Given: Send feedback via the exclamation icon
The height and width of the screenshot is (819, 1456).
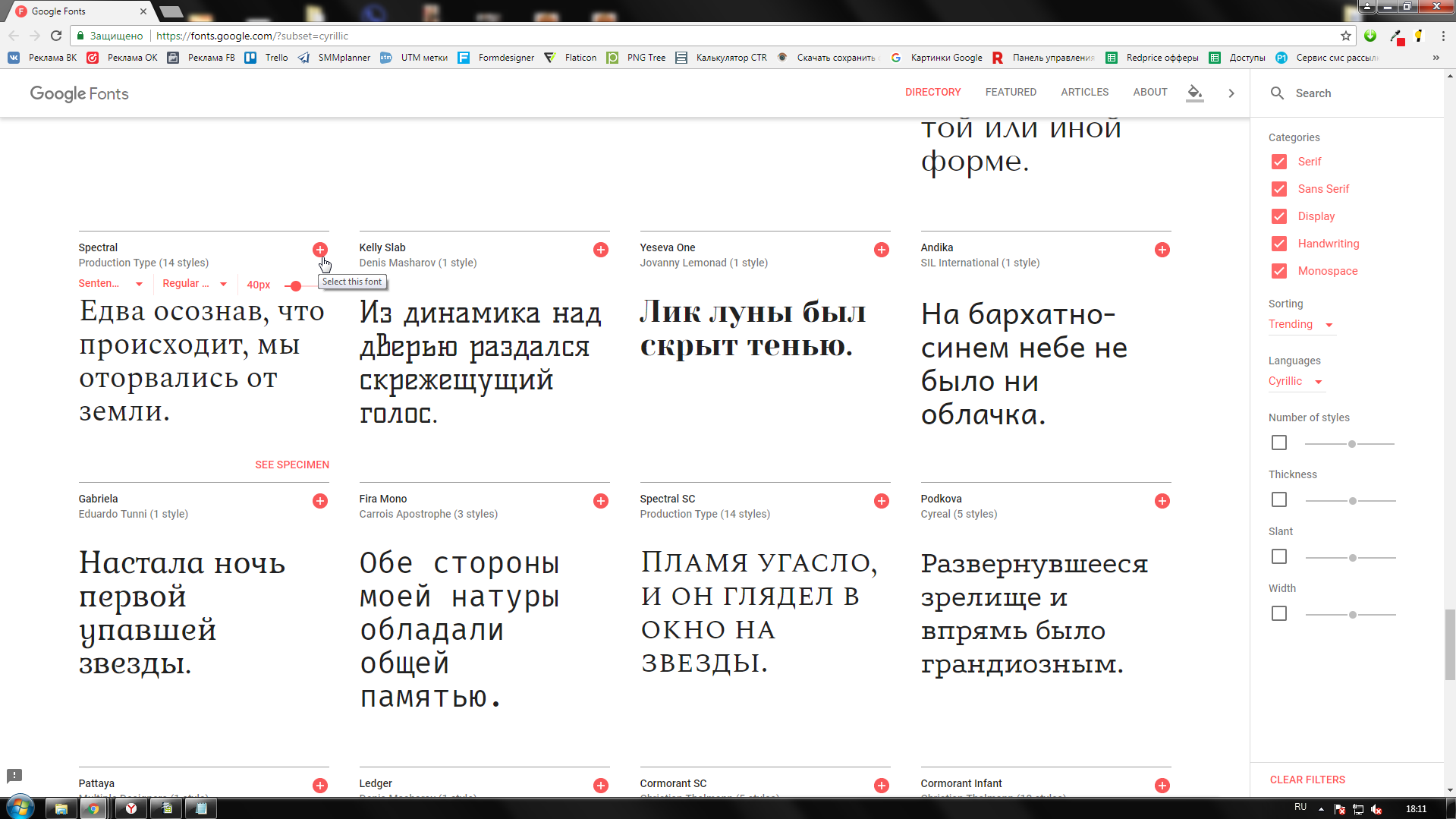Looking at the screenshot, I should click(14, 776).
